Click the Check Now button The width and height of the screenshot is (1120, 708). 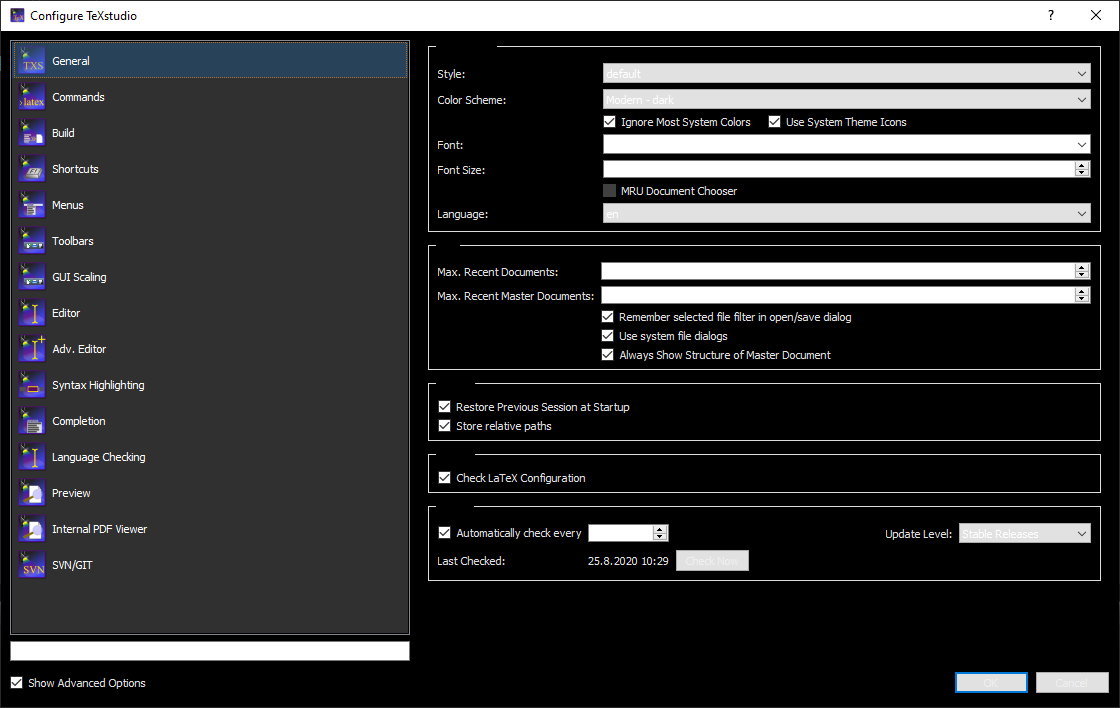point(712,561)
